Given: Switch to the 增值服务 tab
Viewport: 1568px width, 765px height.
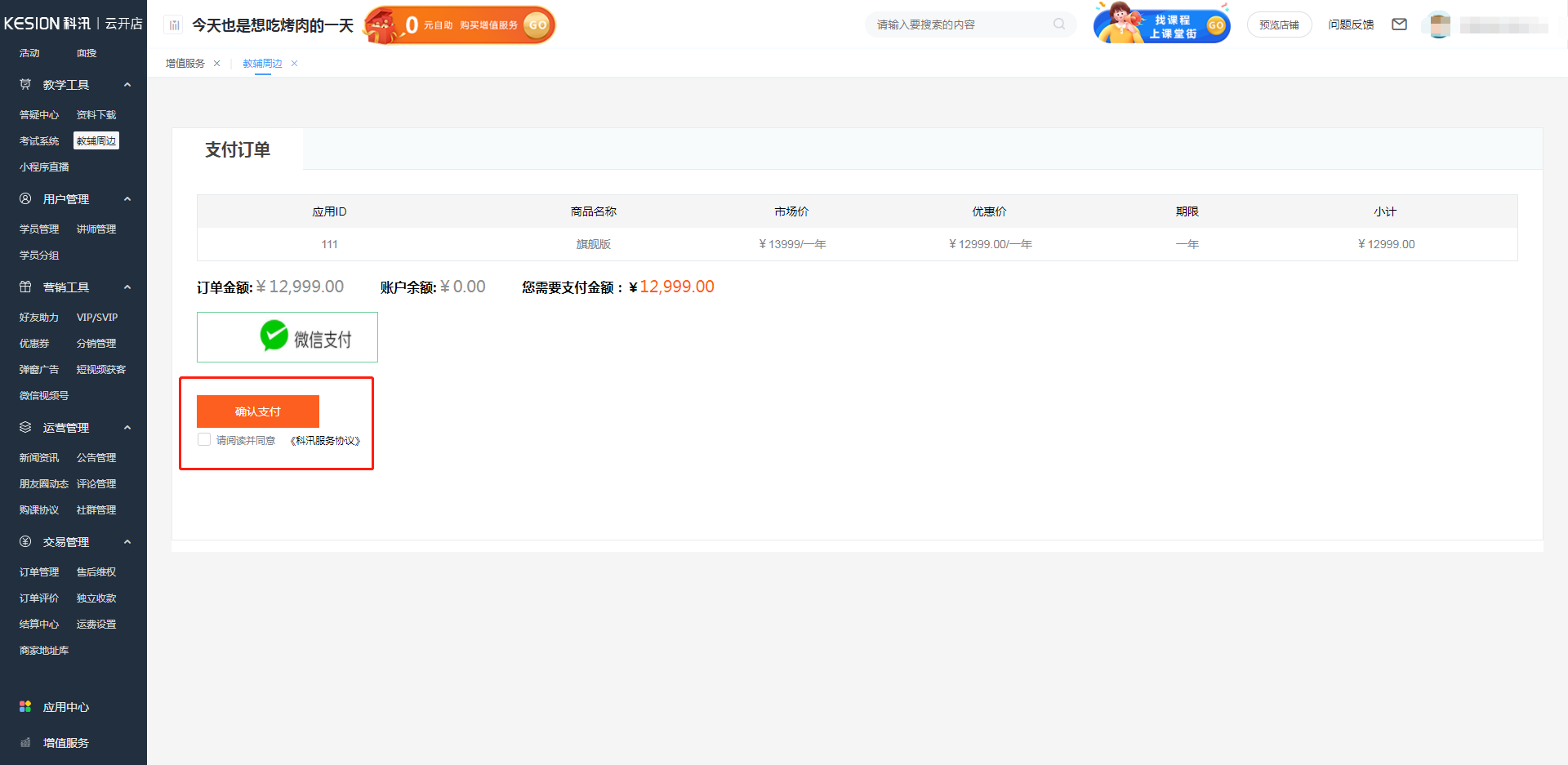Looking at the screenshot, I should pyautogui.click(x=185, y=64).
